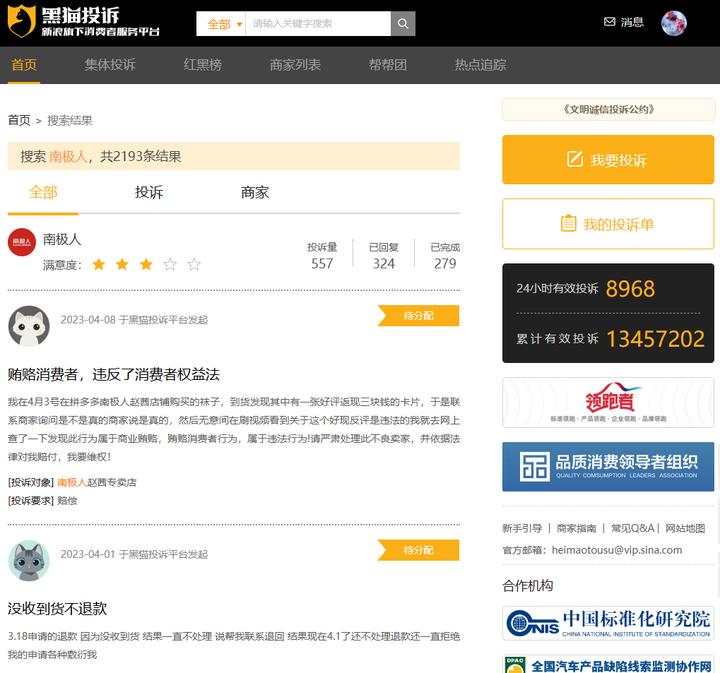Viewport: 720px width, 673px height.
Task: Switch to the 投诉 results tab
Action: [x=149, y=192]
